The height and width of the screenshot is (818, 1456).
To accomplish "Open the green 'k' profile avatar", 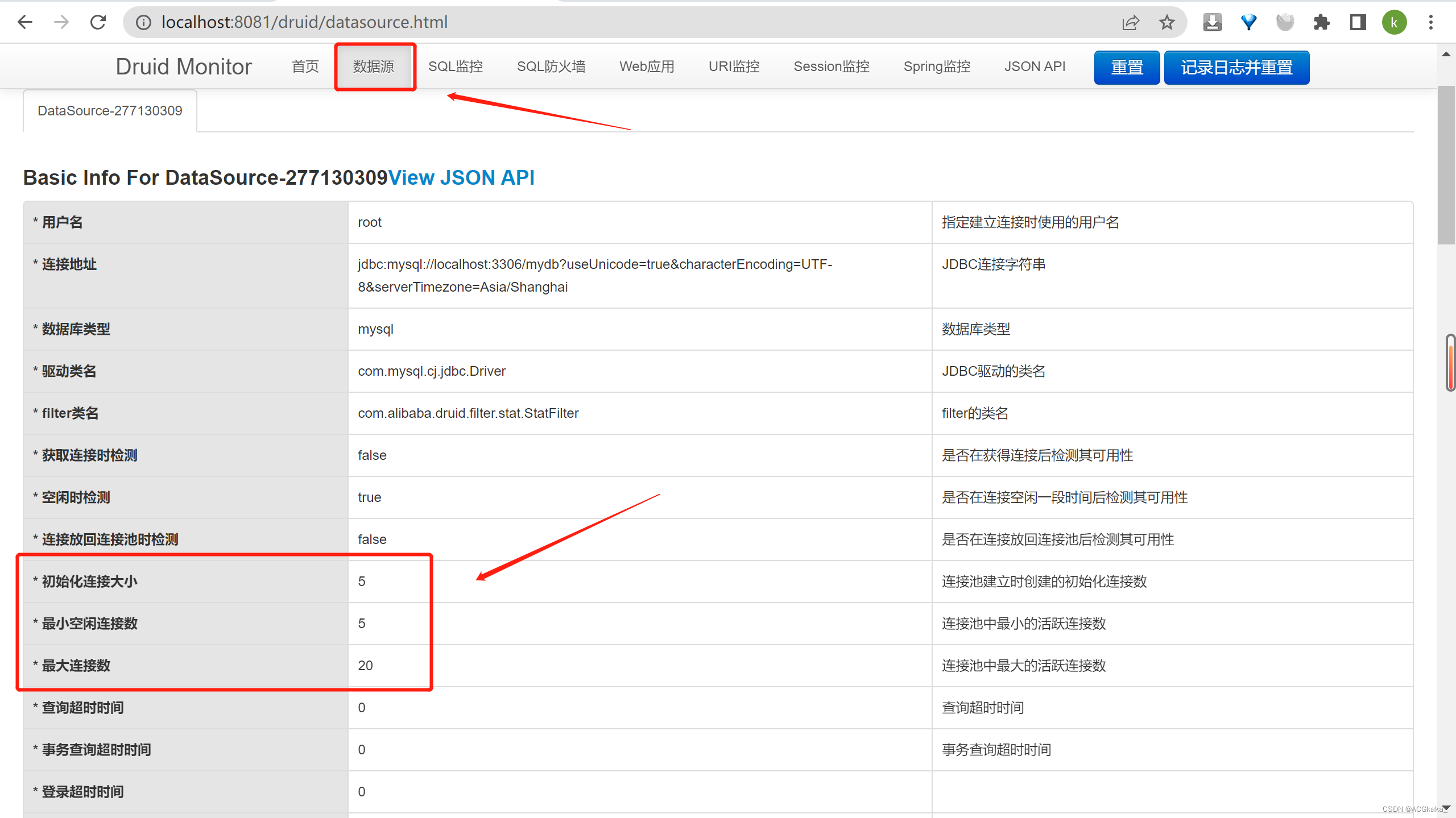I will click(x=1394, y=22).
